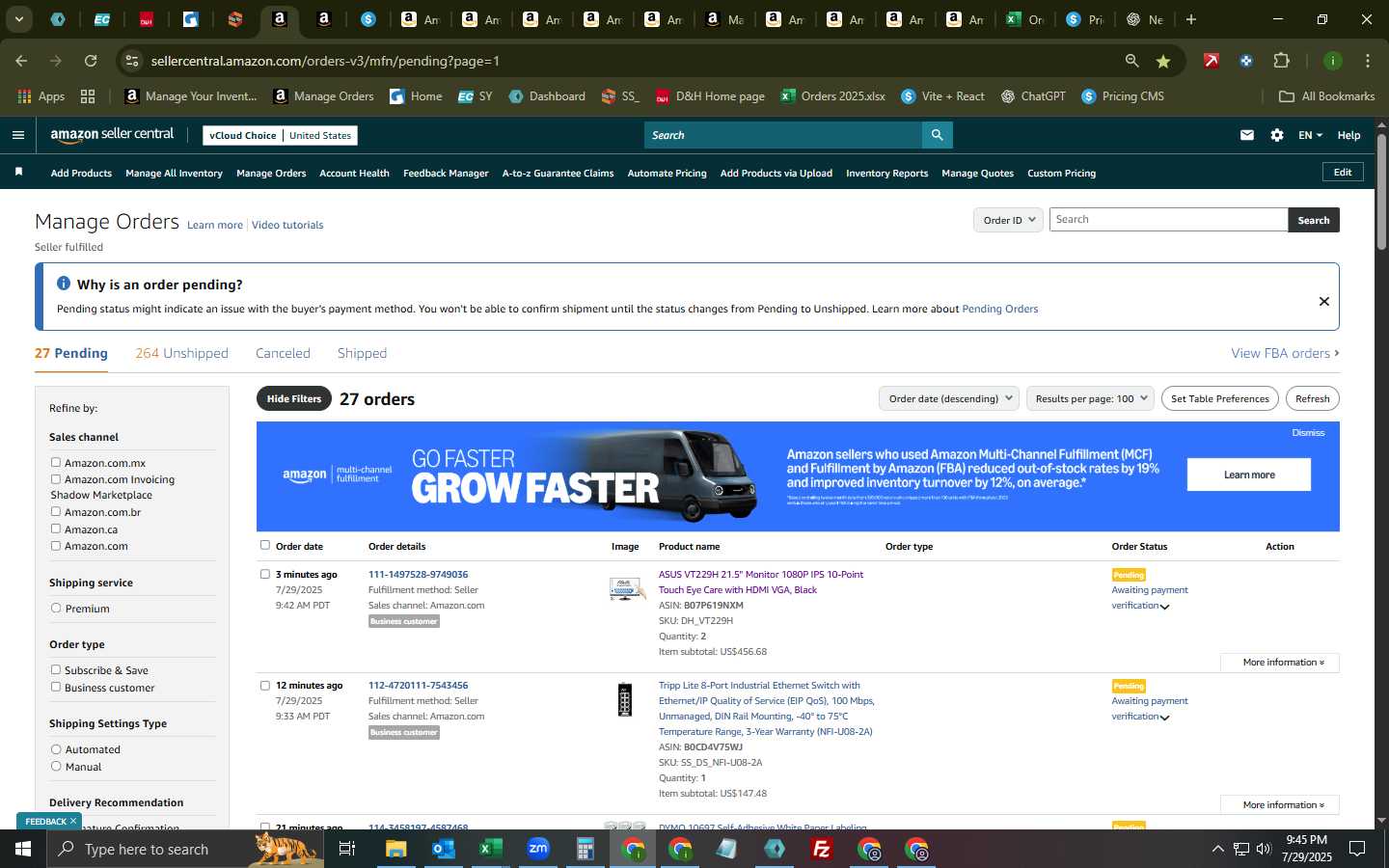Open Outlook from the taskbar
1389x868 pixels.
pyautogui.click(x=444, y=849)
